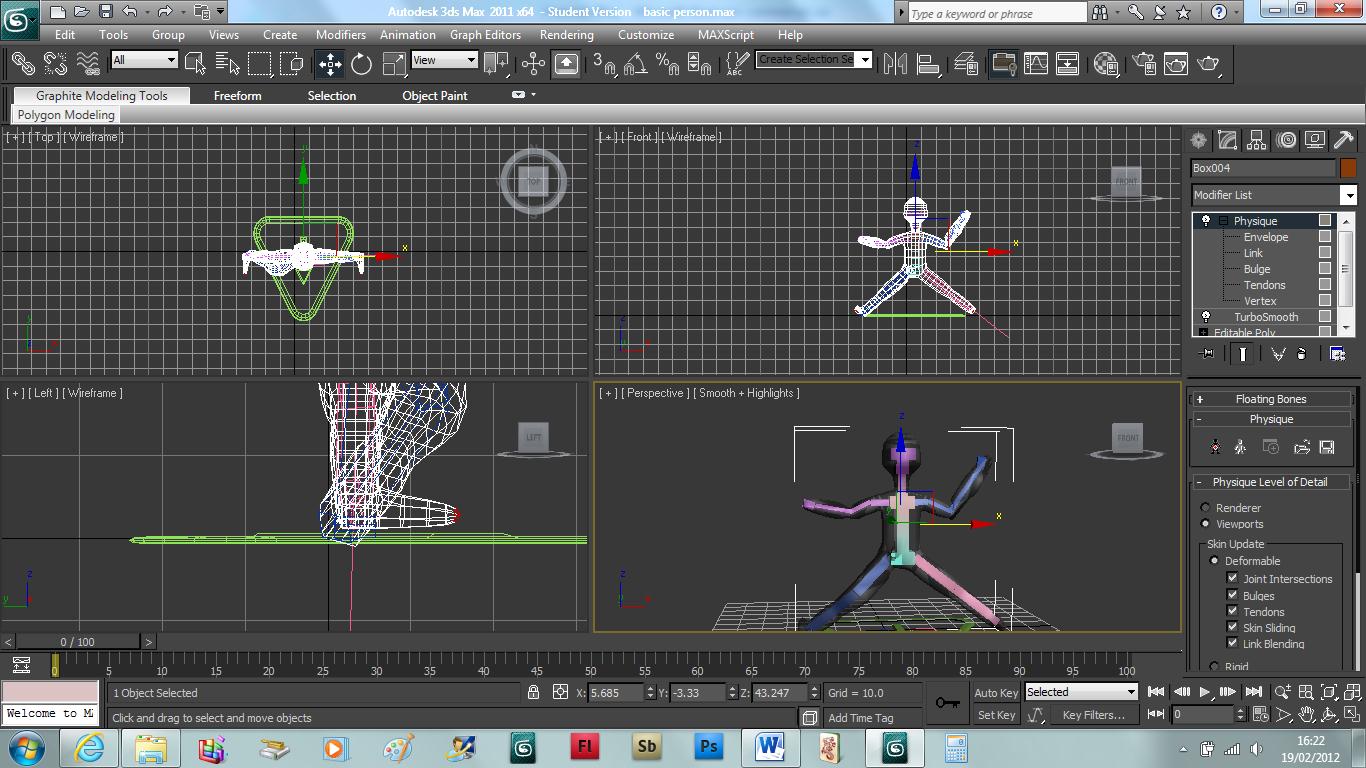This screenshot has width=1366, height=768.
Task: Click the Remove Modifier trash icon
Action: point(1302,354)
